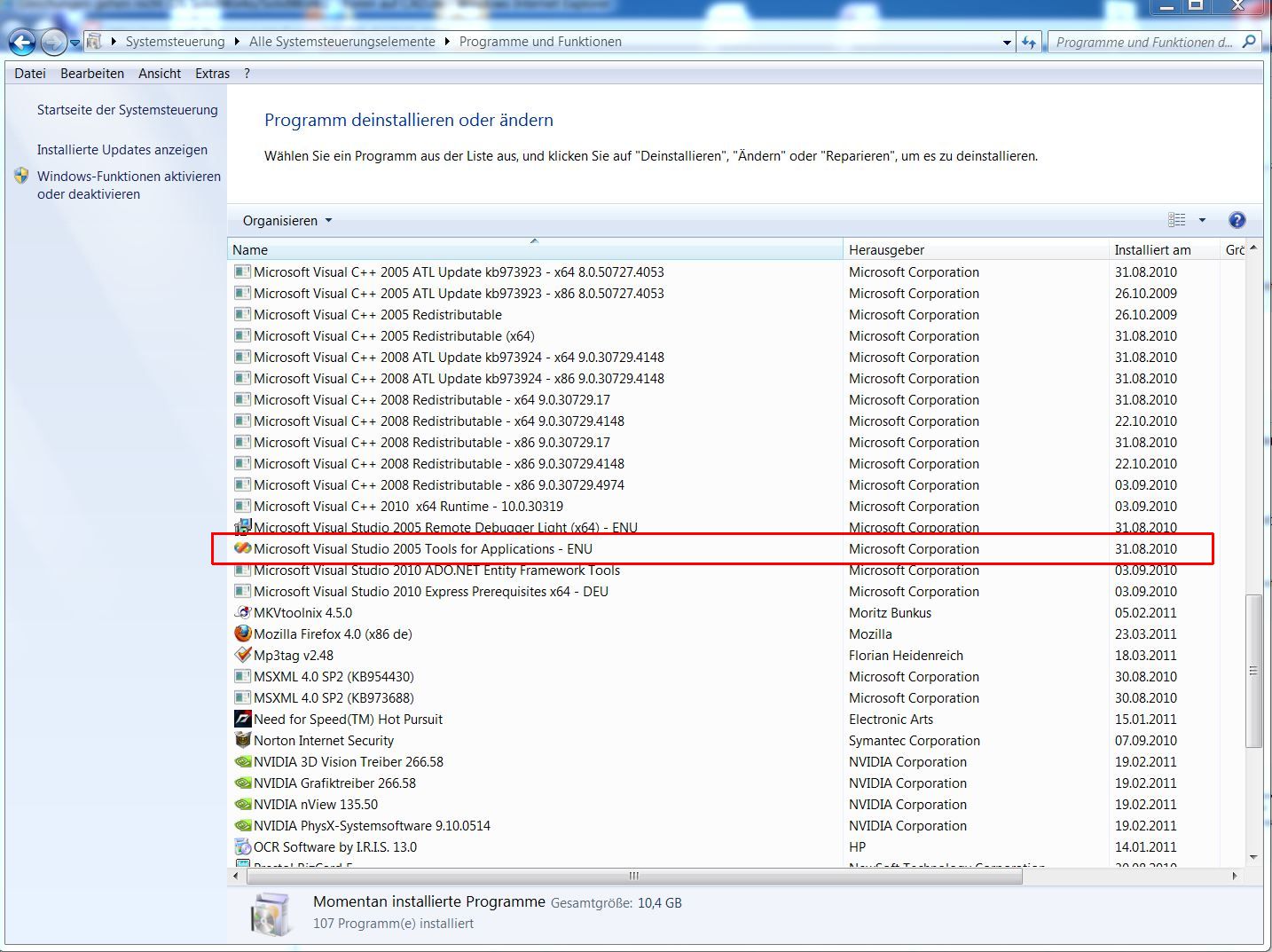Image resolution: width=1272 pixels, height=952 pixels.
Task: Open the ? help menu
Action: tap(247, 74)
